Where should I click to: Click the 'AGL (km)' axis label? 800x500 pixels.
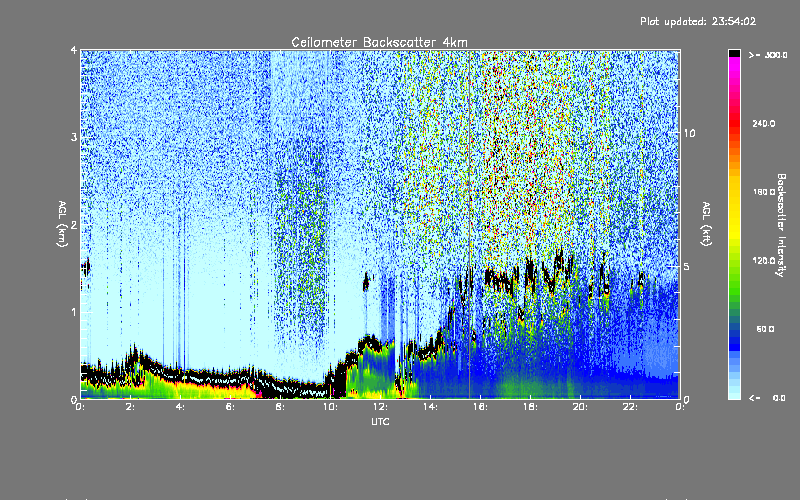click(62, 224)
